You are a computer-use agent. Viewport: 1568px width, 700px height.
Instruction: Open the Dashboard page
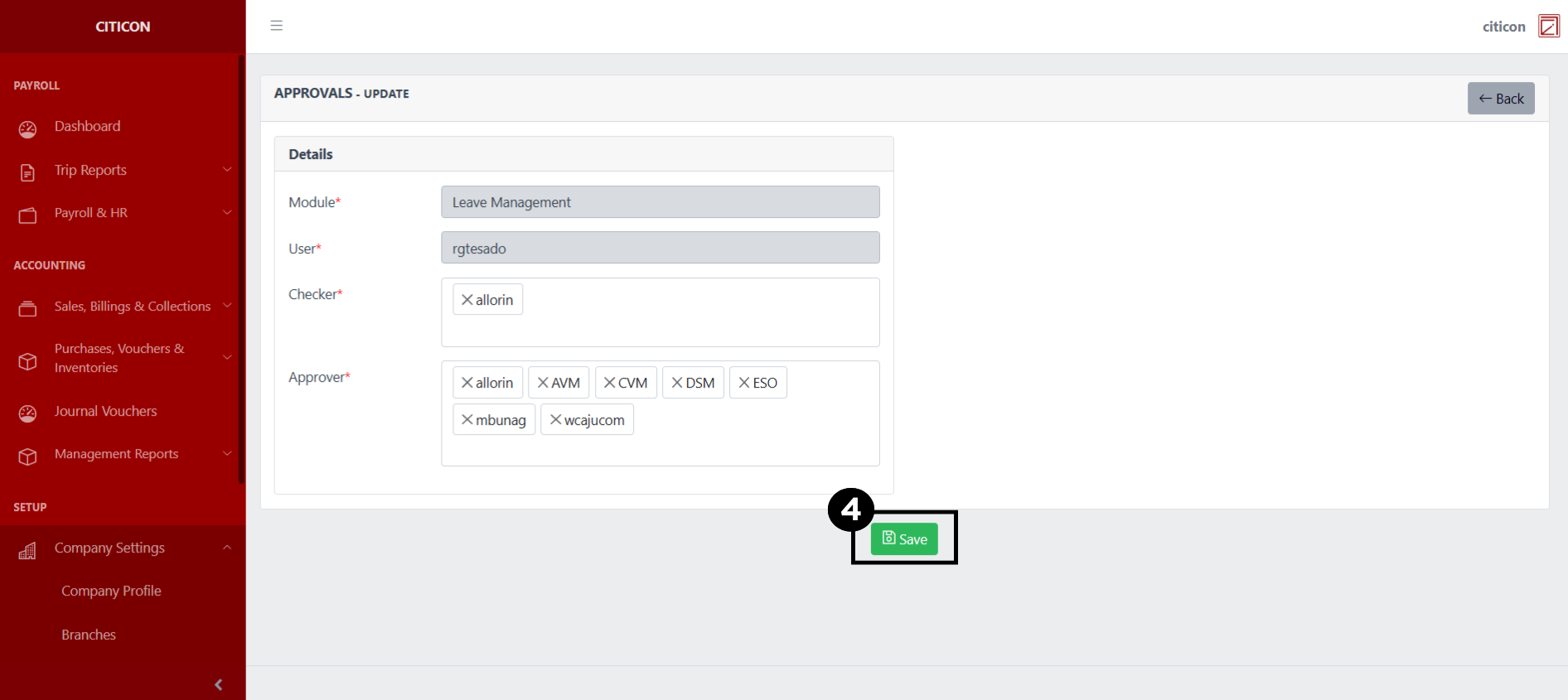click(x=87, y=126)
